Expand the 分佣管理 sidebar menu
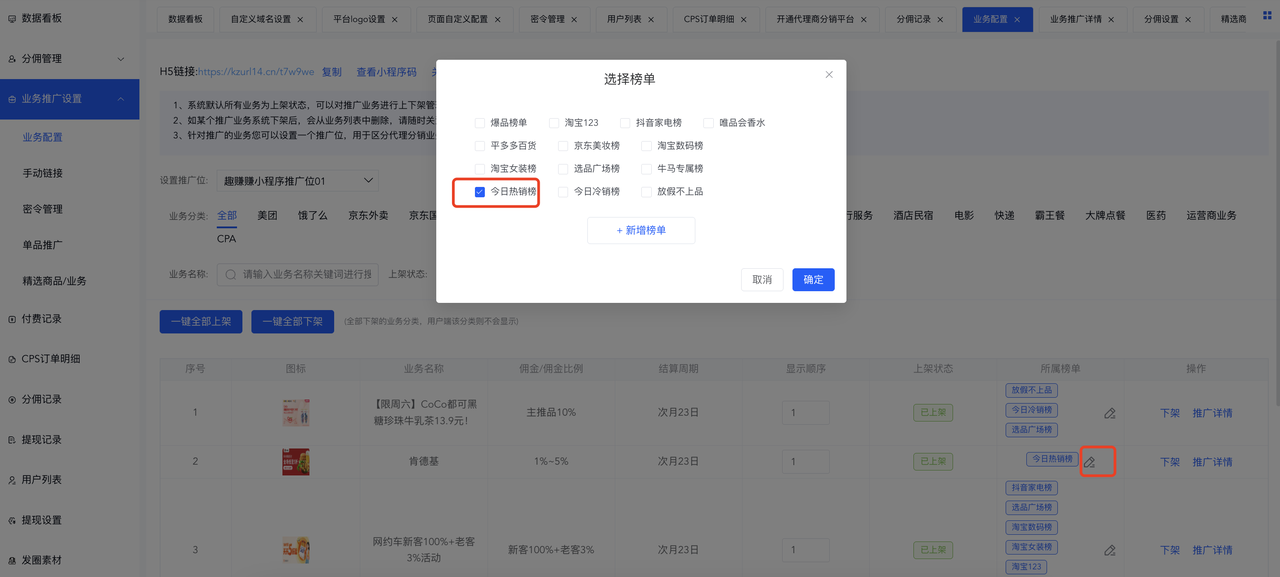Screen dimensions: 1280x577 coord(120,59)
